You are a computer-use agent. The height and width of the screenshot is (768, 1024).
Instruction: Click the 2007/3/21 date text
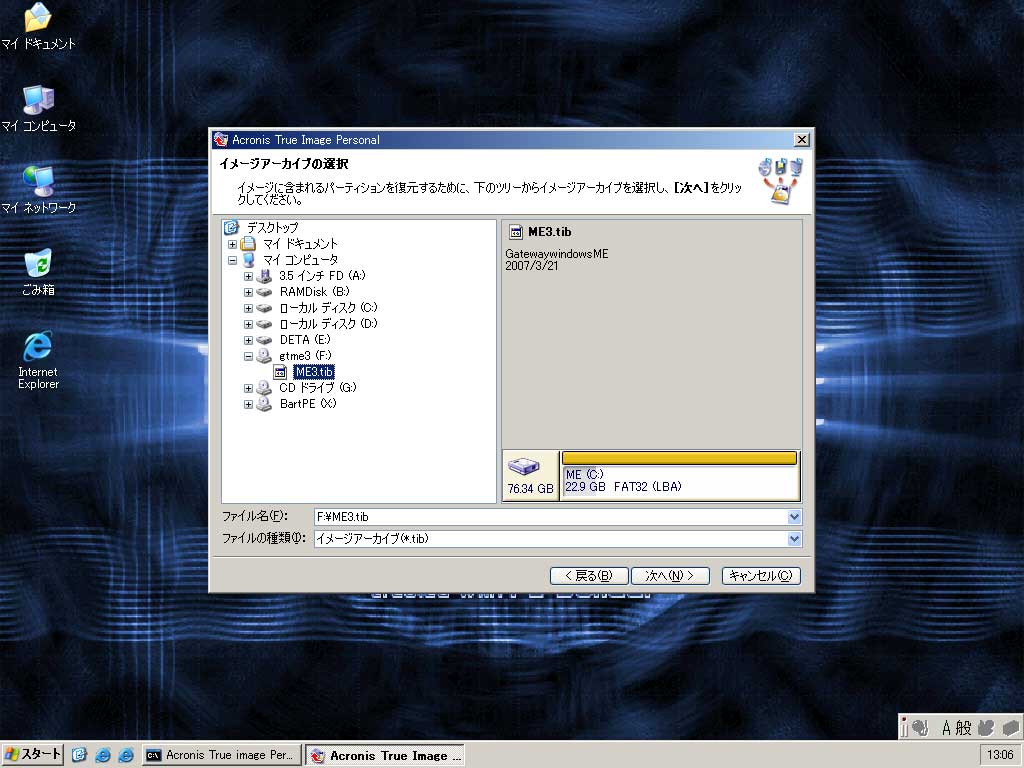(532, 266)
